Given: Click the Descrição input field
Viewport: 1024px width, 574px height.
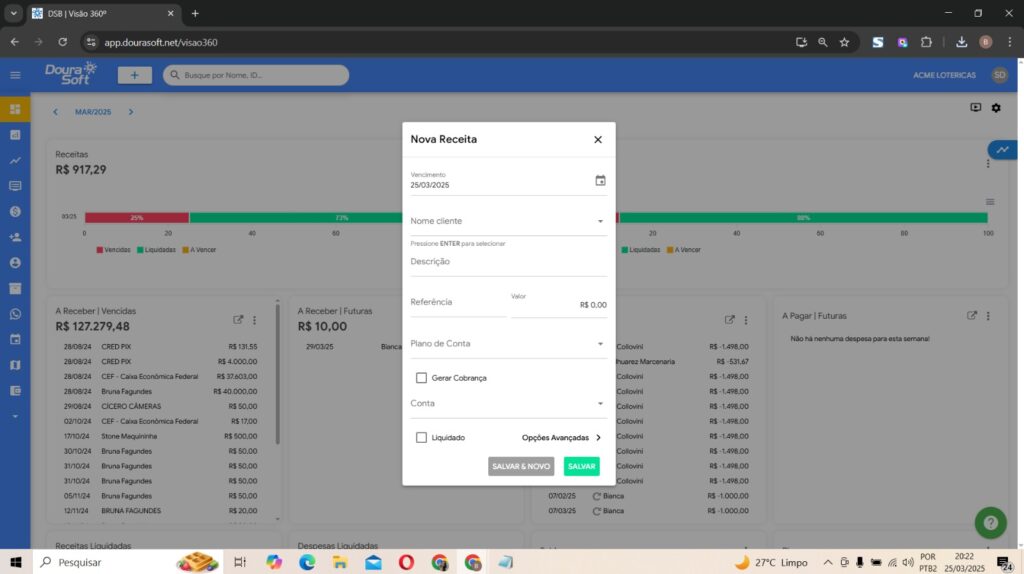Looking at the screenshot, I should click(508, 263).
